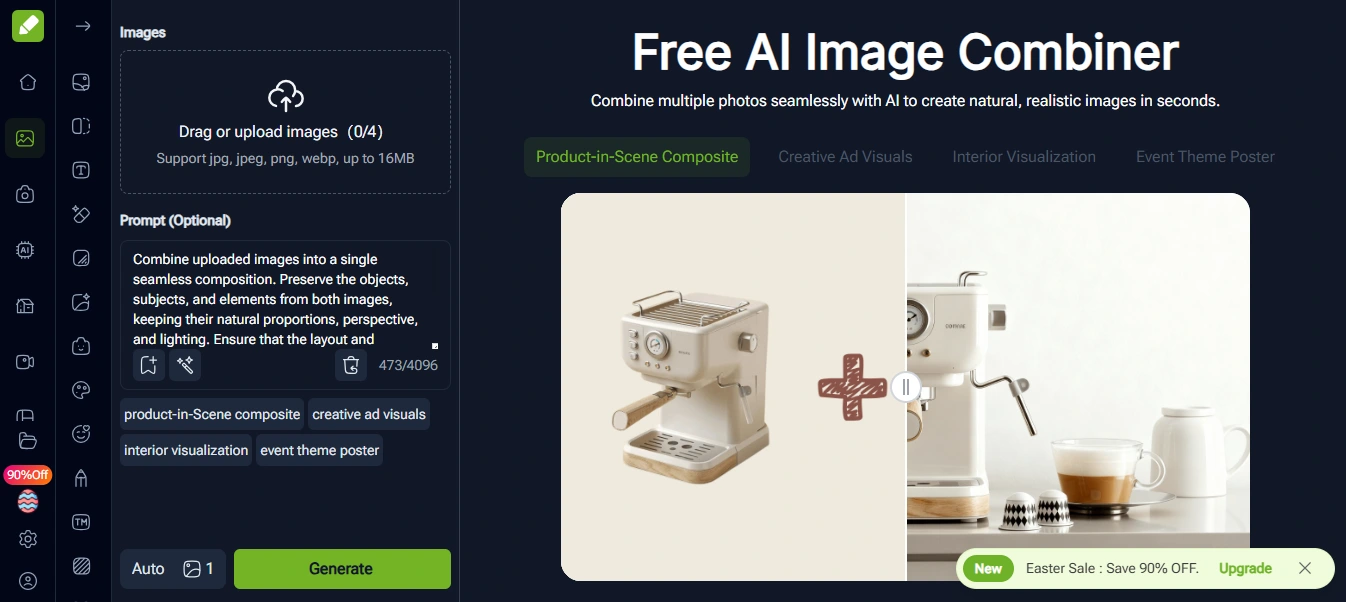This screenshot has width=1346, height=602.
Task: Switch to Creative Ad Visuals tab
Action: pos(845,157)
